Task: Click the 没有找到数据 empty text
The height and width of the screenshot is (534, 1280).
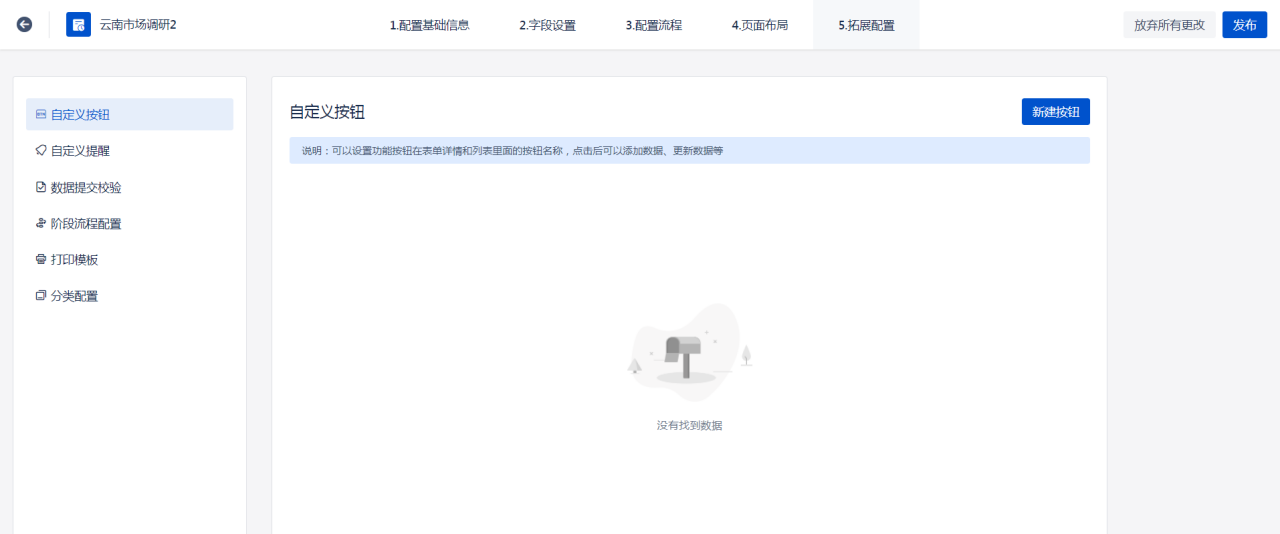Action: tap(689, 425)
